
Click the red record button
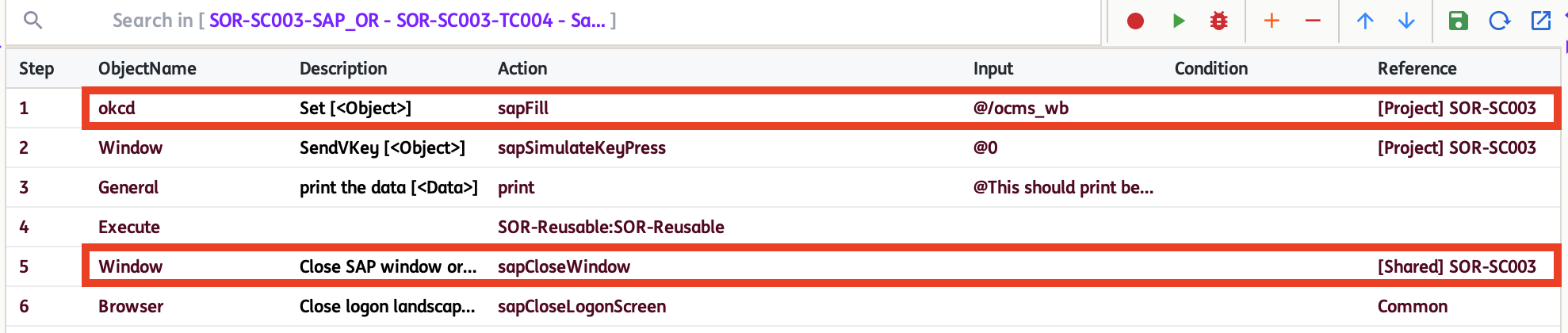(x=1135, y=21)
